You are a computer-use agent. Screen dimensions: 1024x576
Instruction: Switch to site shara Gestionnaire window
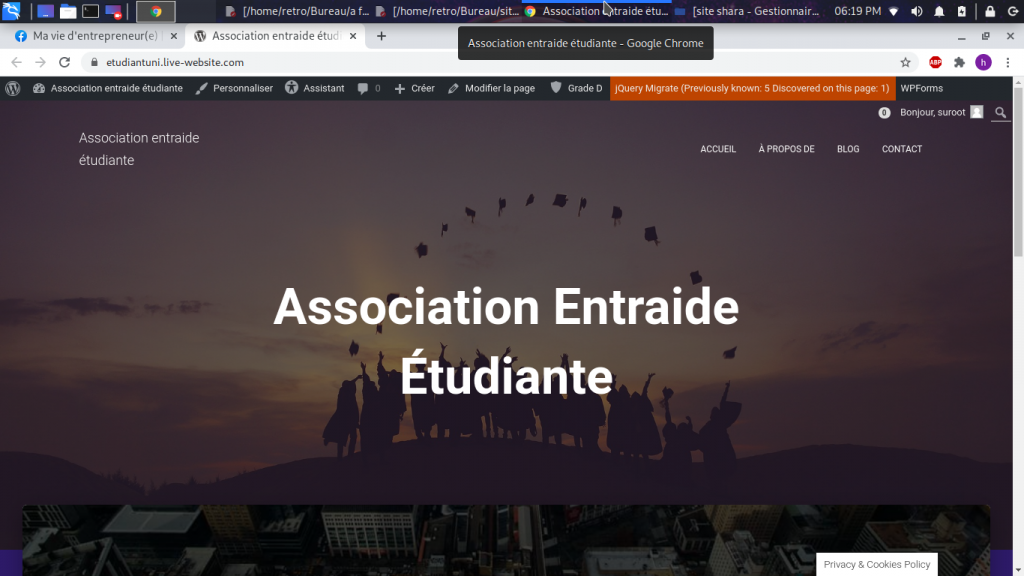747,11
